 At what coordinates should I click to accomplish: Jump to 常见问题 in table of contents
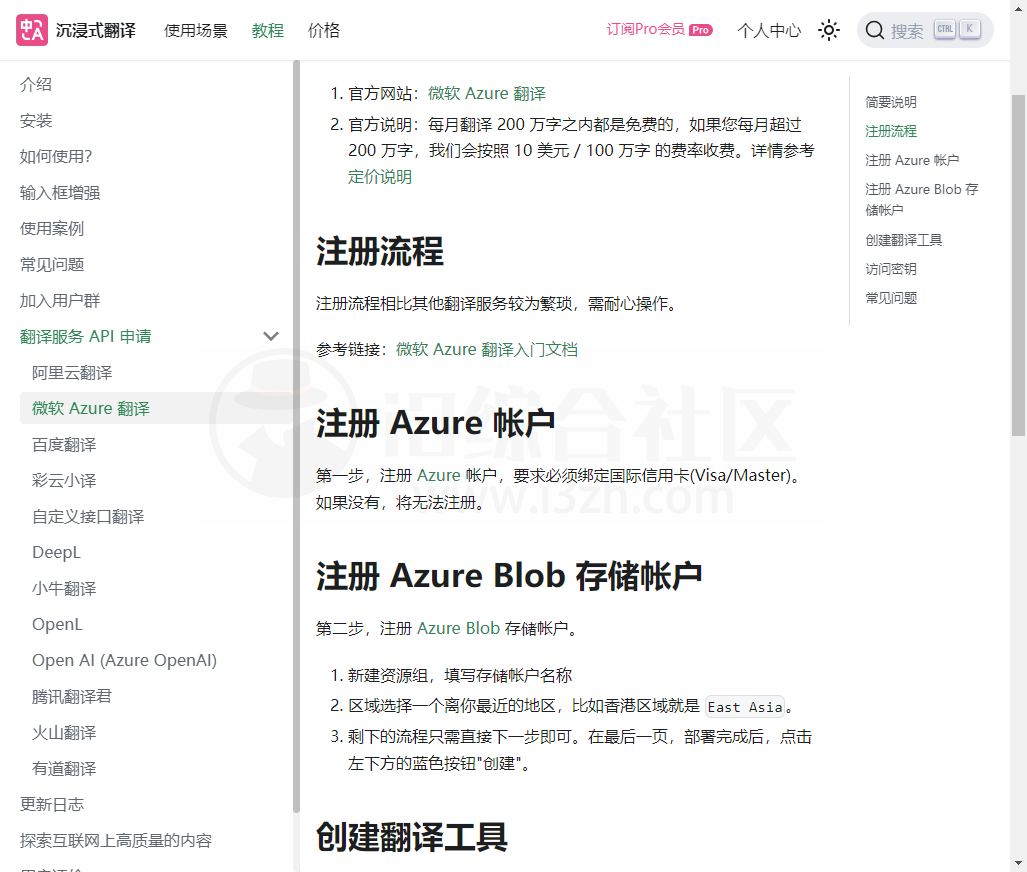coord(891,297)
